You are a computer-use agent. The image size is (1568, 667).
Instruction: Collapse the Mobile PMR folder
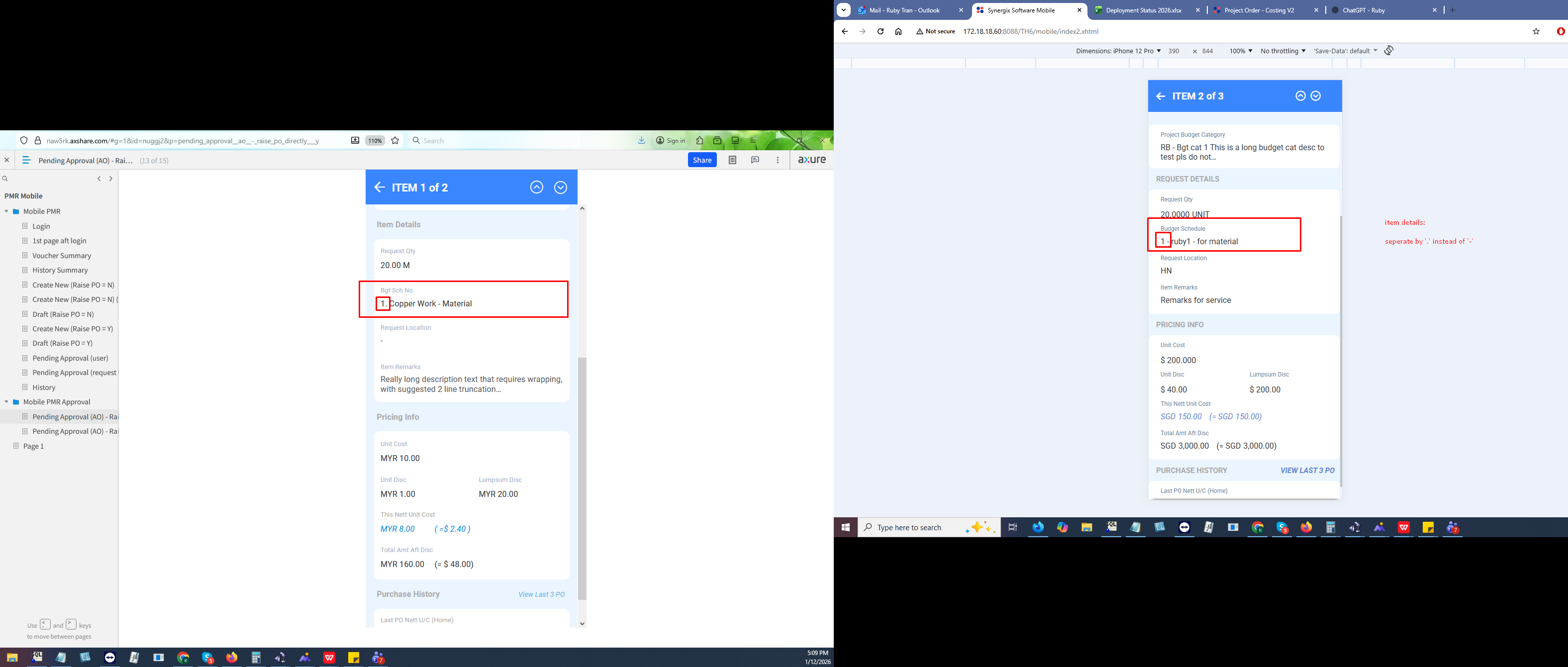point(6,211)
